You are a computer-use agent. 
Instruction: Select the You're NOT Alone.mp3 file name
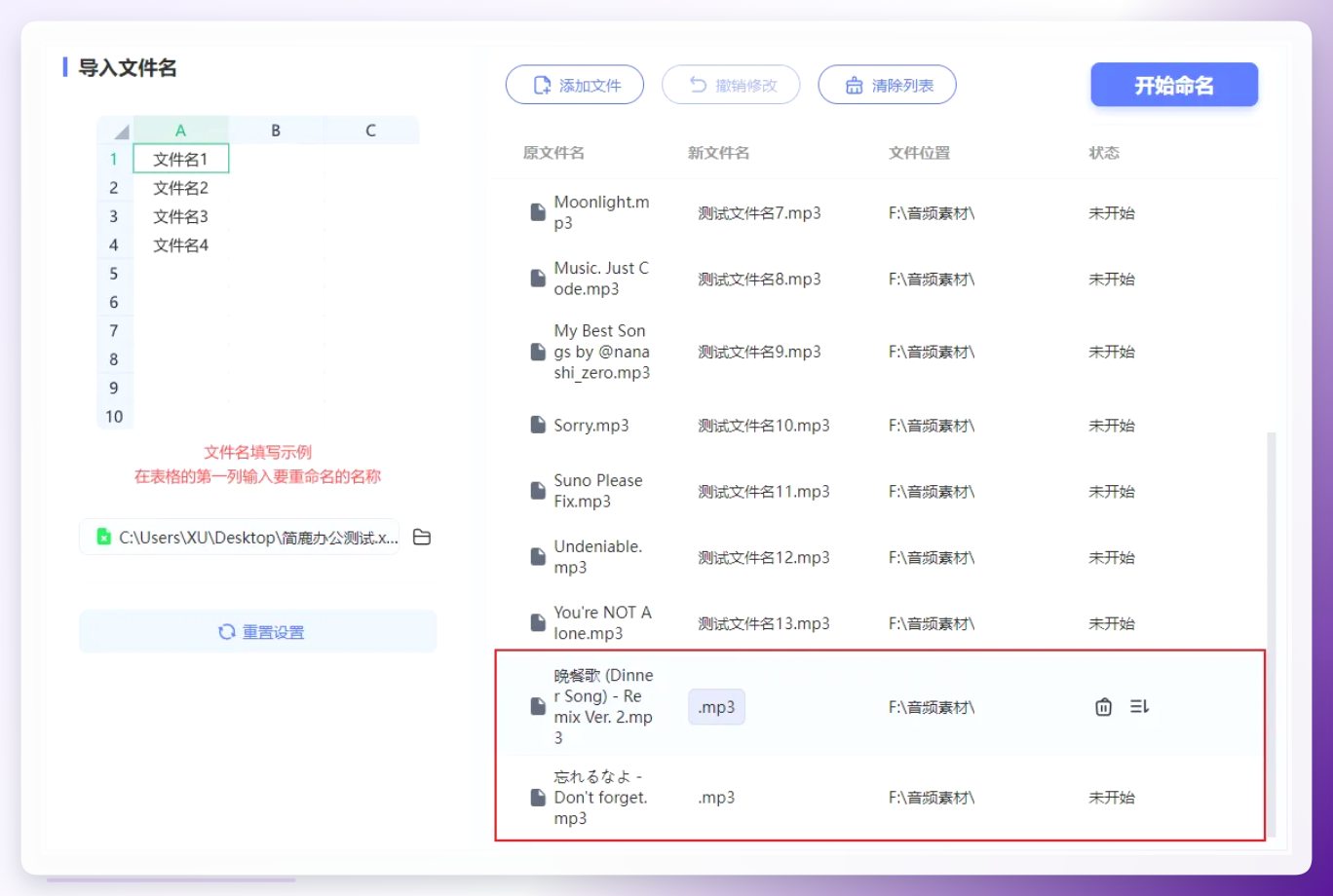pos(602,623)
